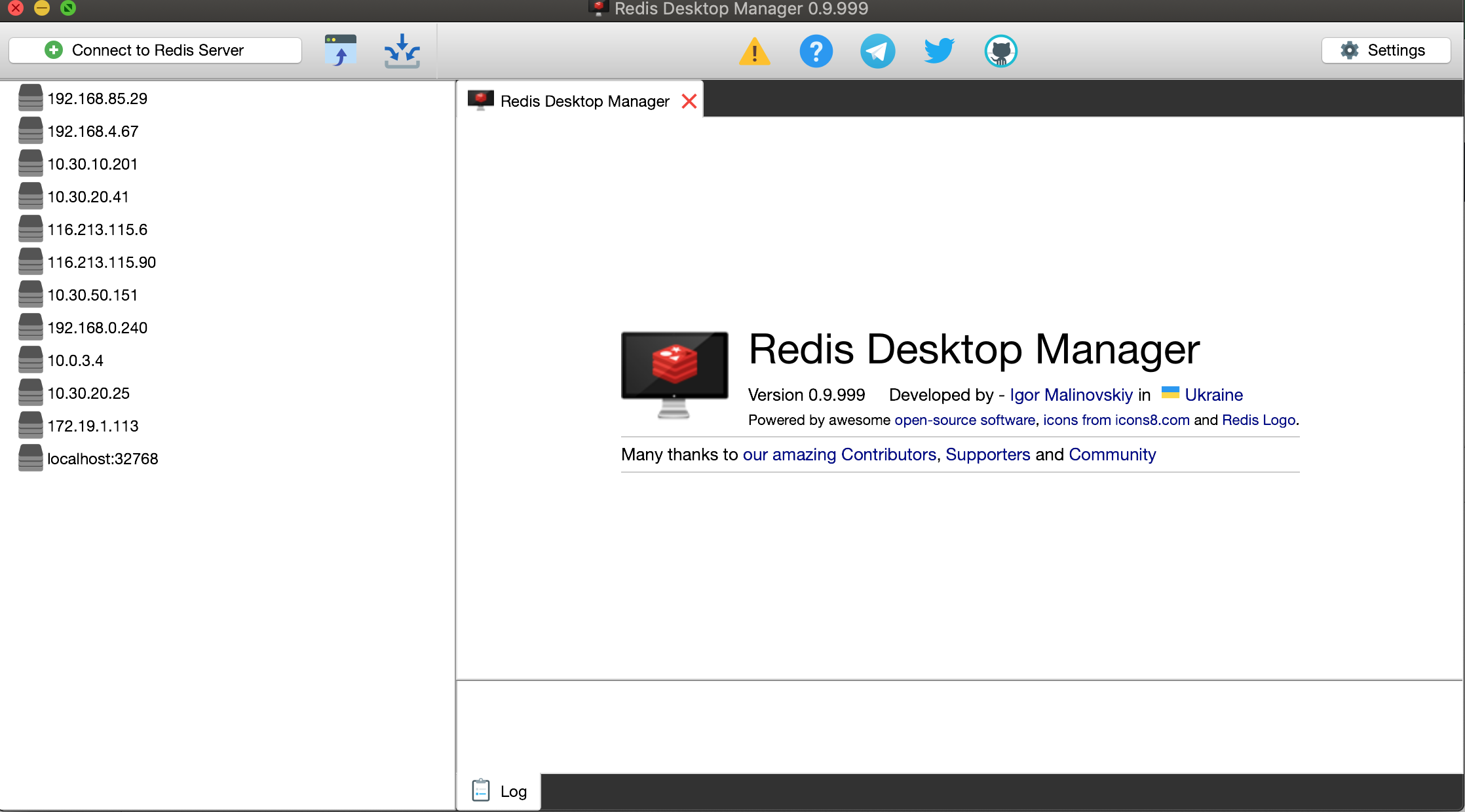Open the blue help question mark
The image size is (1465, 812).
pyautogui.click(x=816, y=51)
